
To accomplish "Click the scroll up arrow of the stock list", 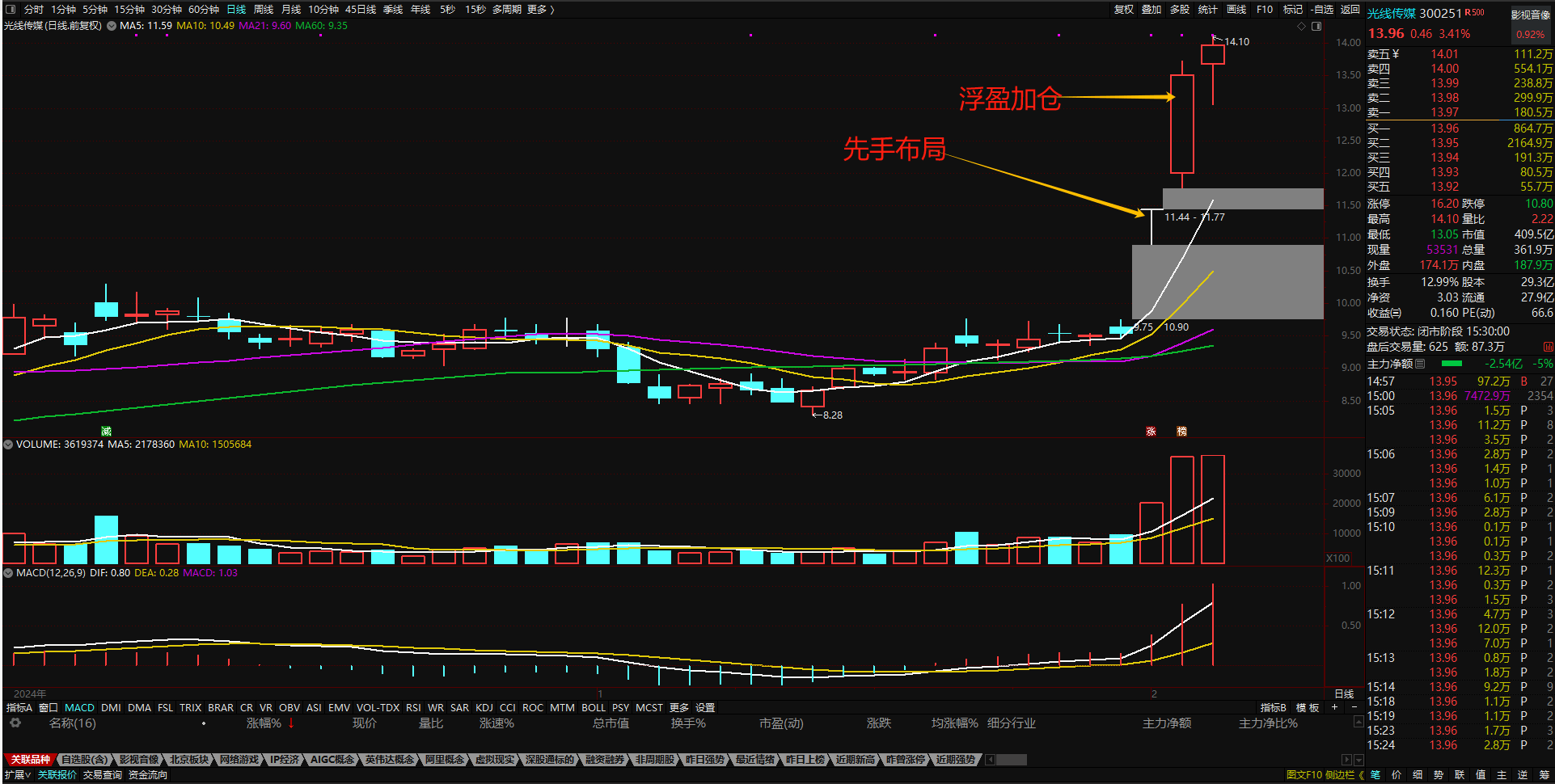I will [x=1359, y=720].
